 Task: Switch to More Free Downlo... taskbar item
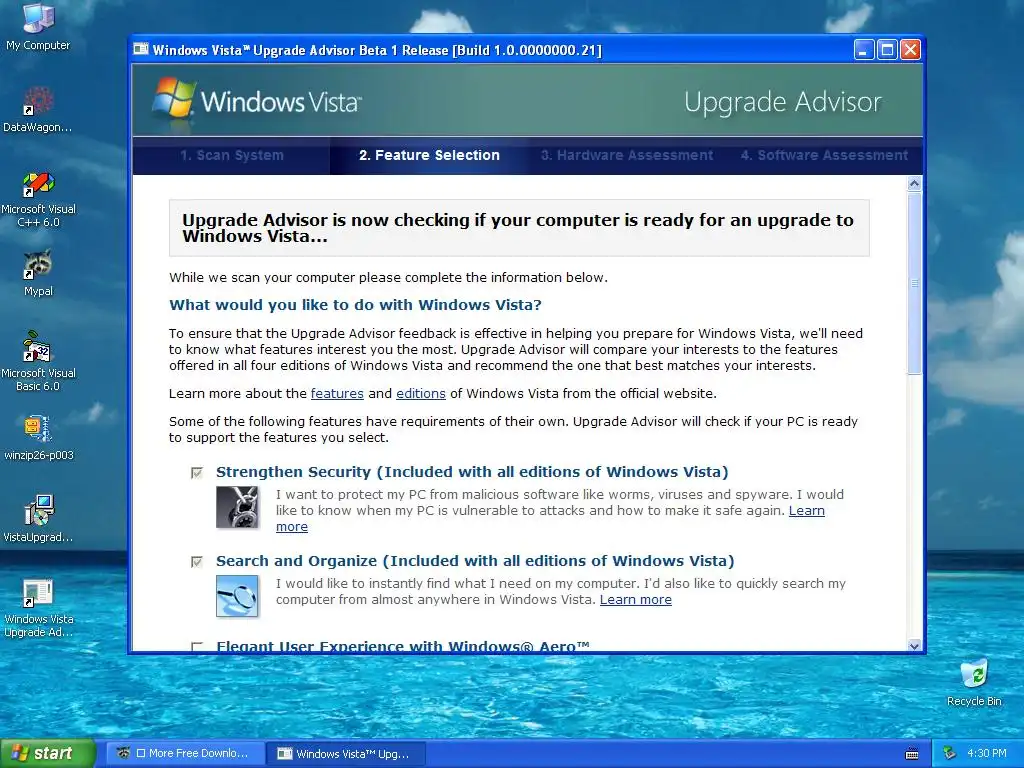coord(185,754)
